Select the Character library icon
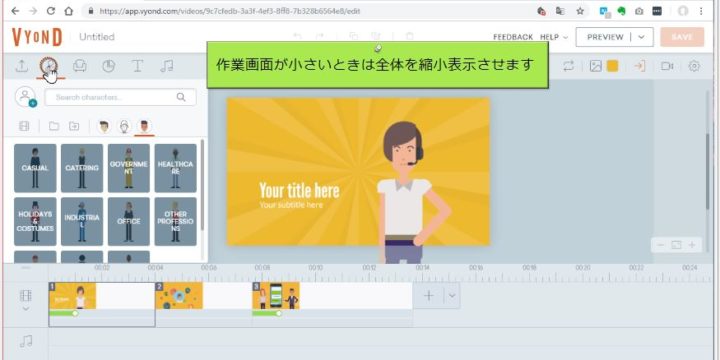 (50, 66)
